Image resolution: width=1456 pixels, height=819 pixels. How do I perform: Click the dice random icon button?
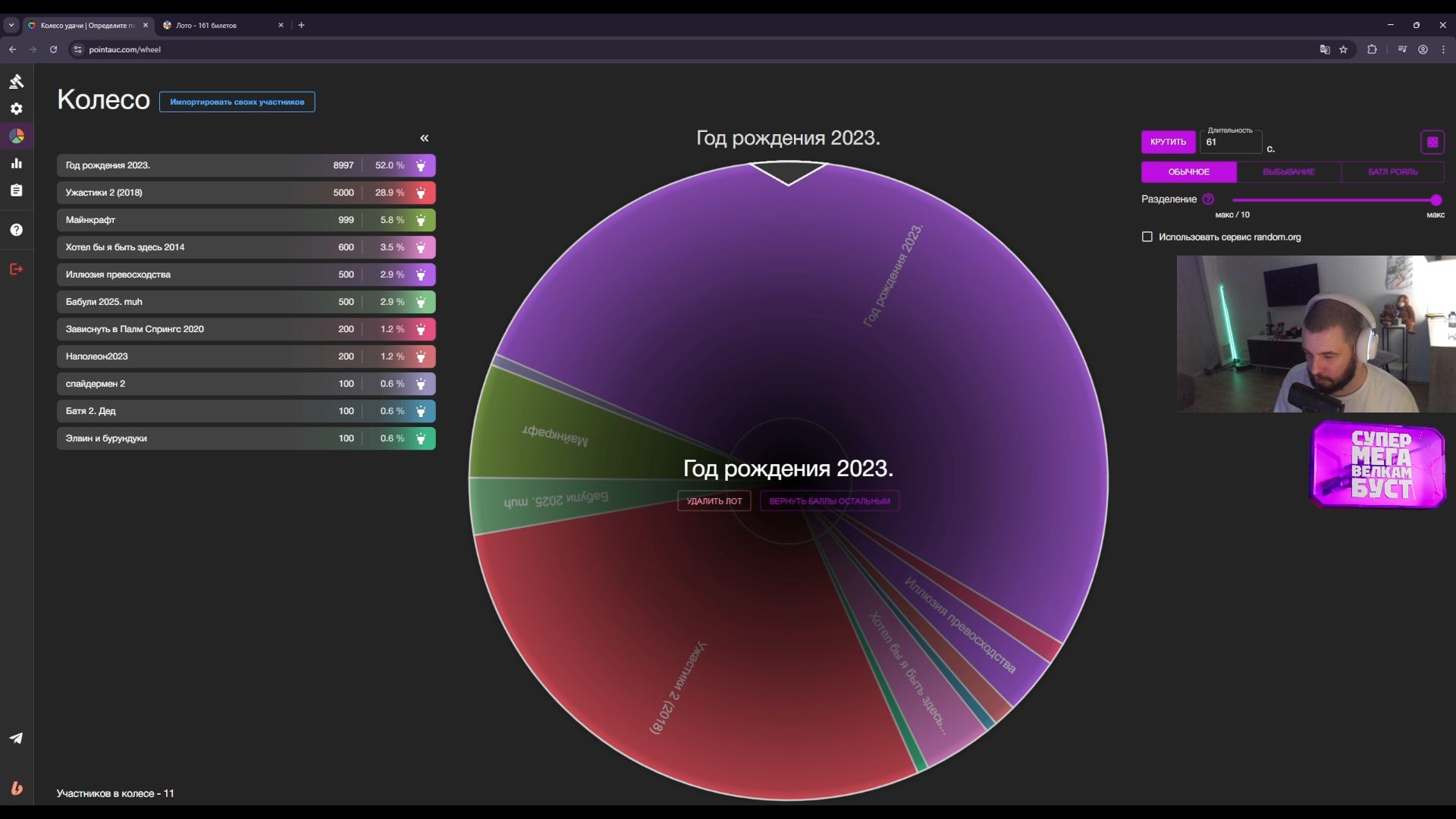point(1432,142)
